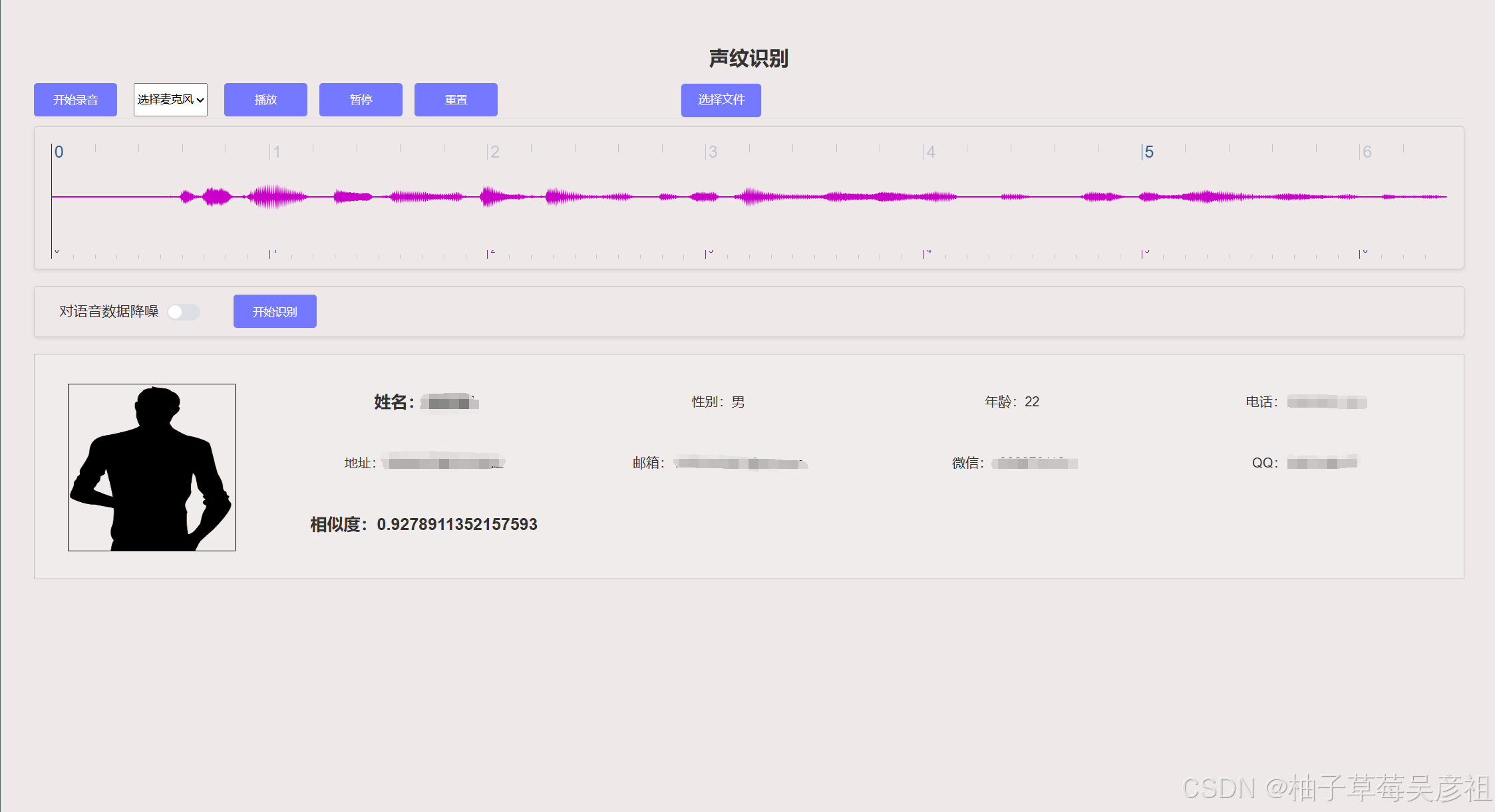Screen dimensions: 1495x812
Task: Click the person silhouette photo
Action: click(152, 468)
